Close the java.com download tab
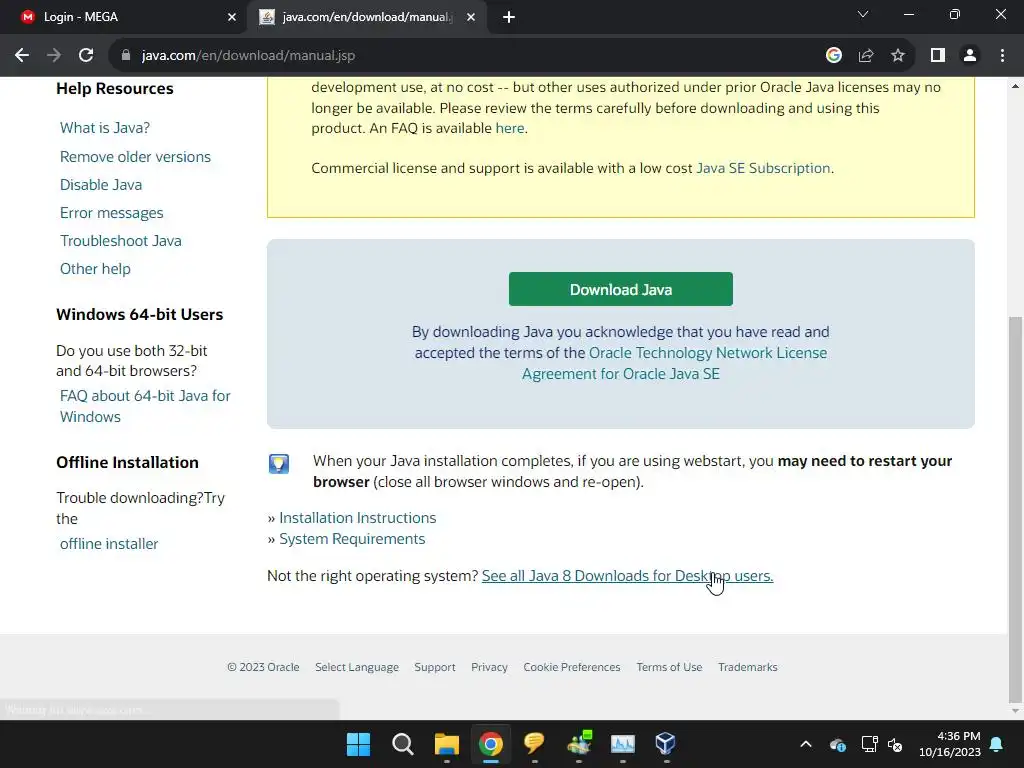Image resolution: width=1024 pixels, height=768 pixels. [471, 17]
